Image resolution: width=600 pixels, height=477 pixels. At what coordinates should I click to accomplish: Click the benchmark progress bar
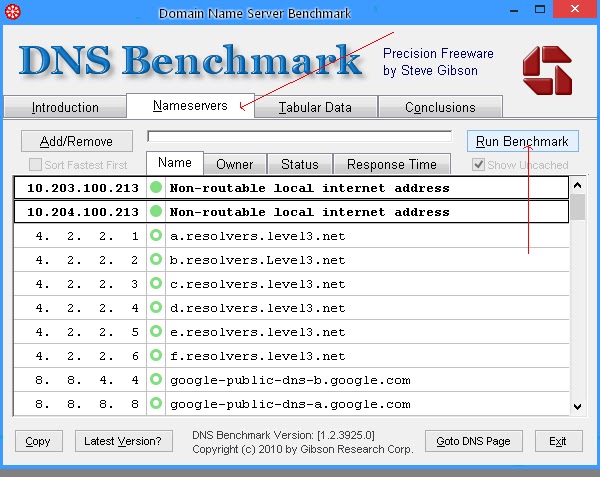coord(300,136)
